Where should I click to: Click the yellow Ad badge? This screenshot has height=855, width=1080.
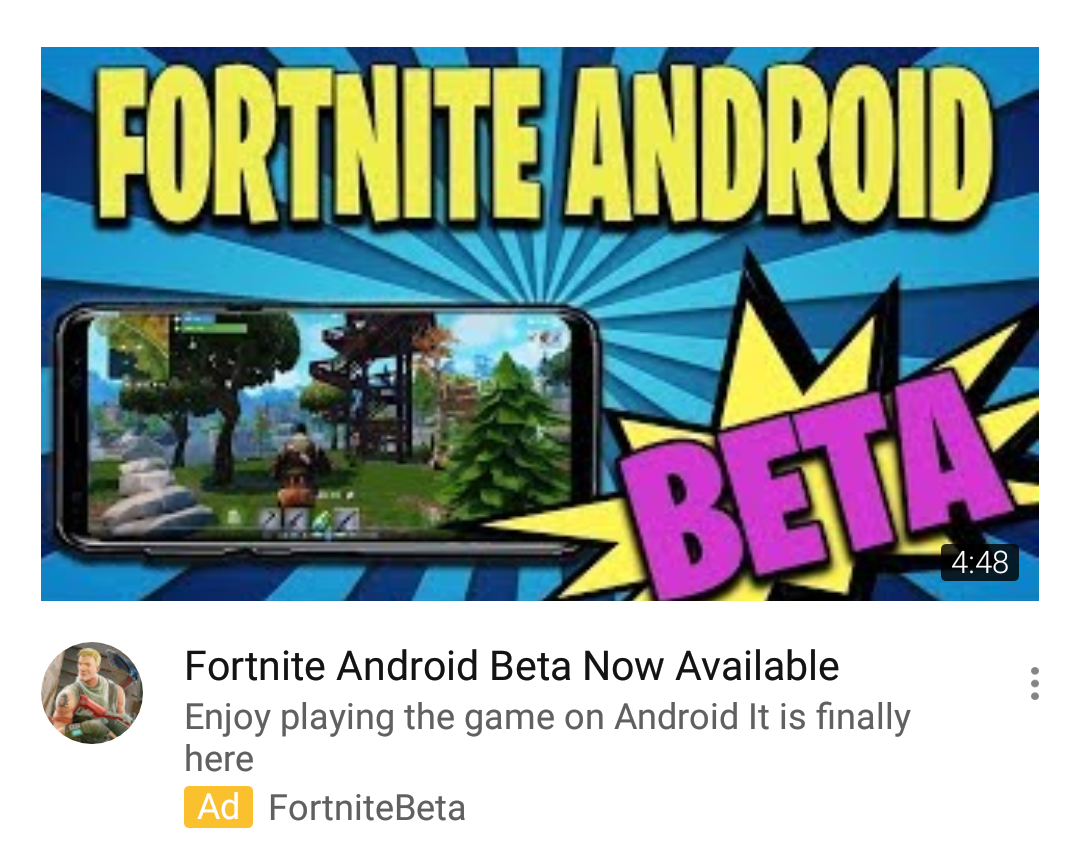click(x=218, y=807)
